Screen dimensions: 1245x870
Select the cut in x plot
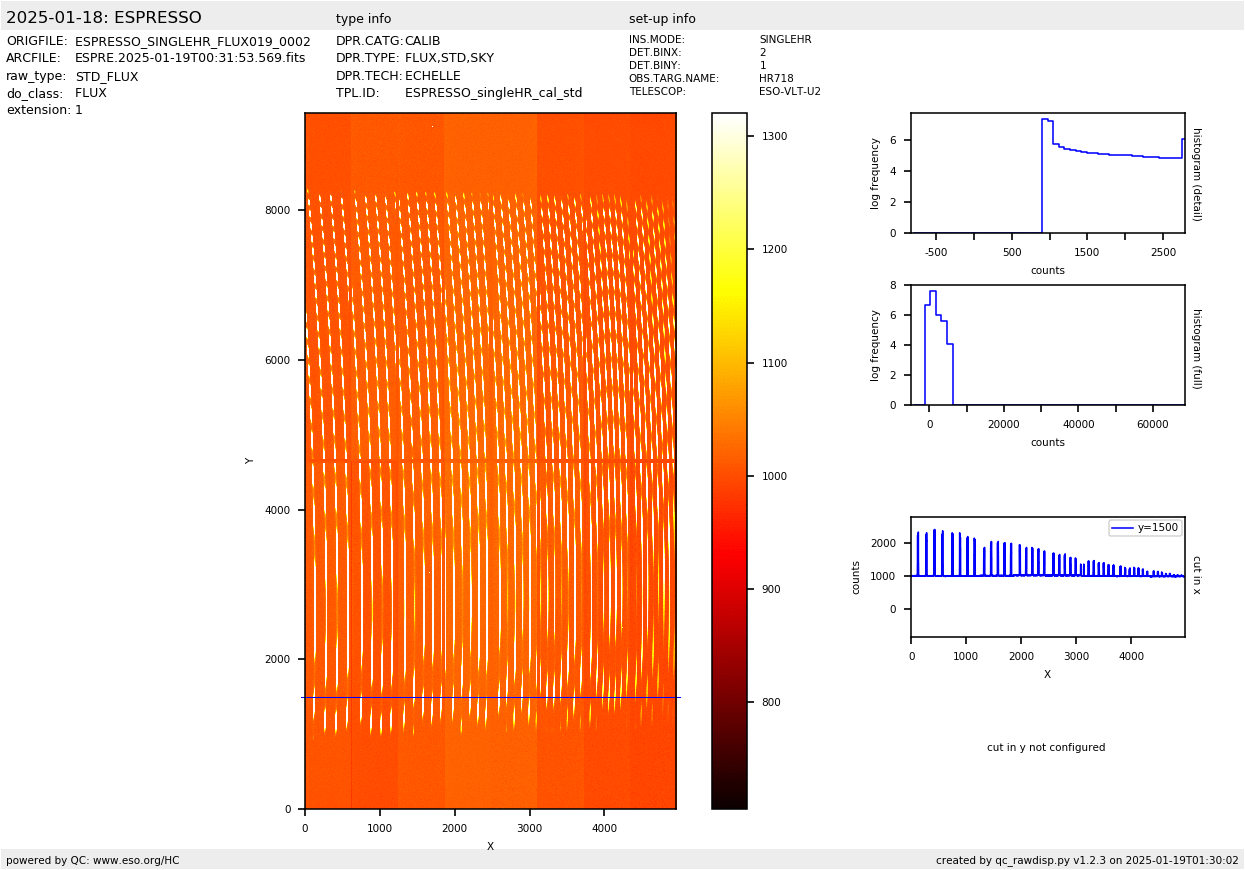[x=1047, y=576]
